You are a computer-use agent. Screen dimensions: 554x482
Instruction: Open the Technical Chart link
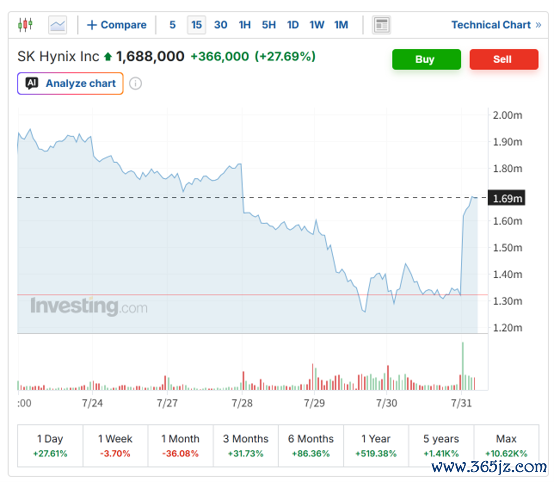click(x=496, y=25)
